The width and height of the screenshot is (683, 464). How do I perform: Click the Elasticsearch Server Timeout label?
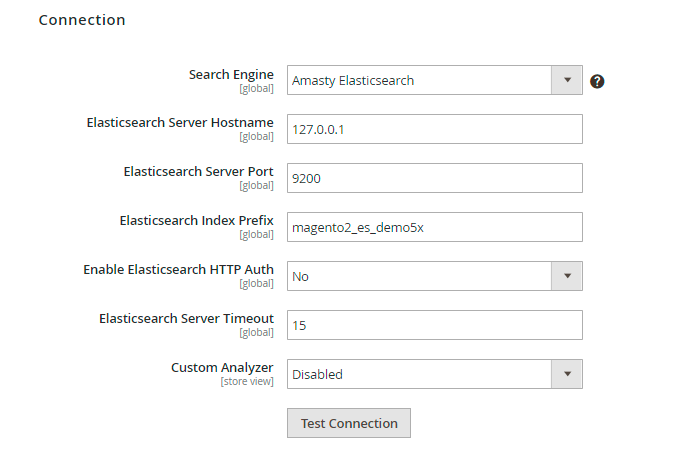[186, 318]
